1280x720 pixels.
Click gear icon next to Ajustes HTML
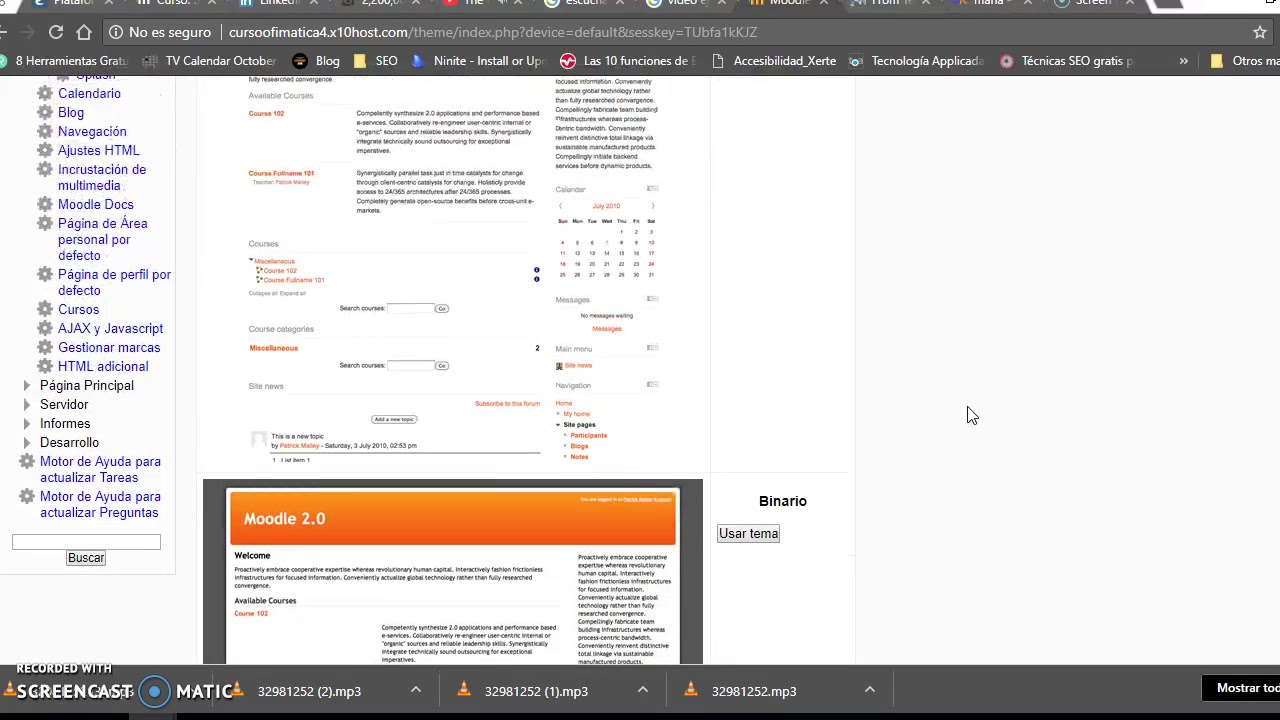pos(45,150)
